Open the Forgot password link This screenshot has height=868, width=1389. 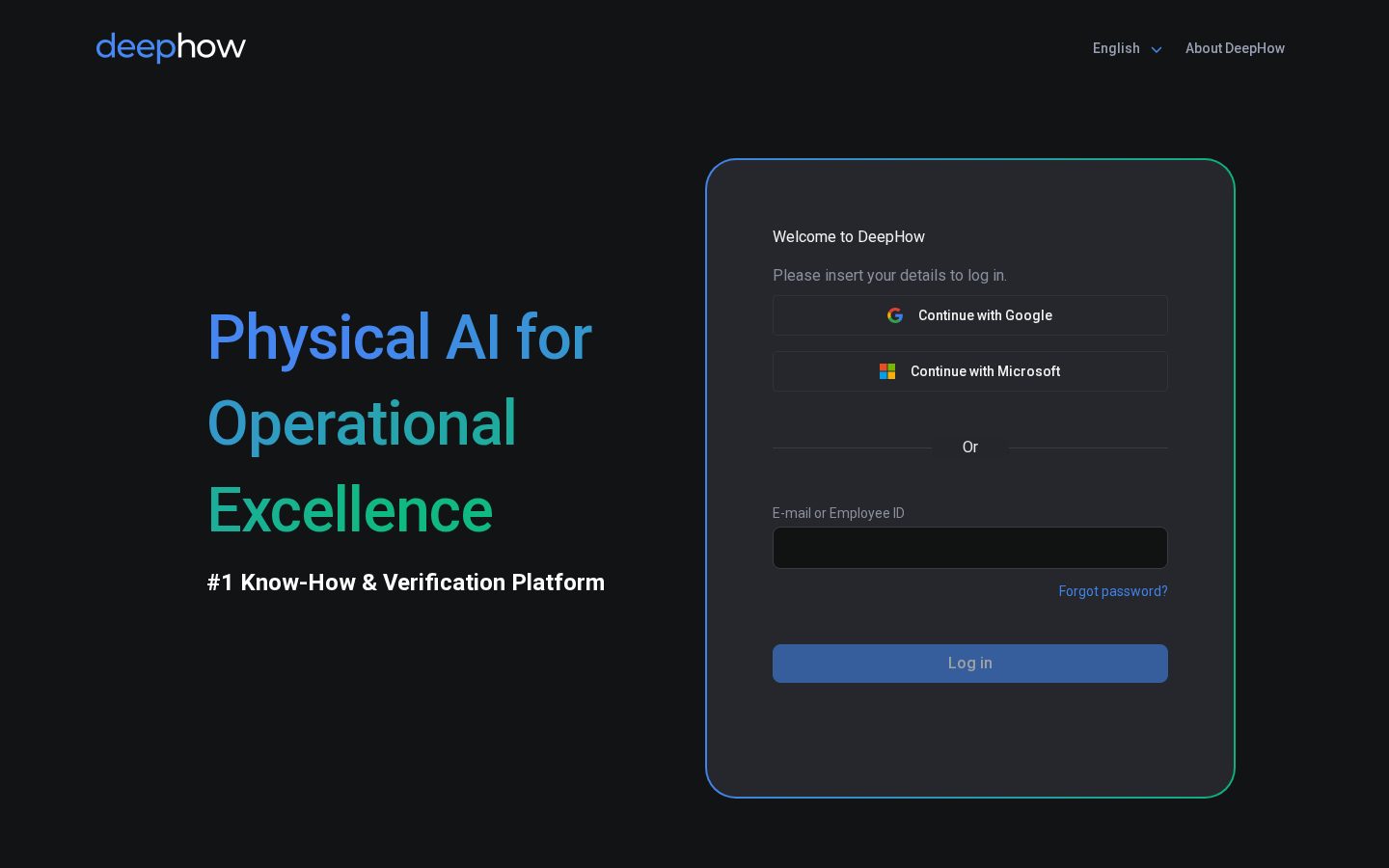1113,591
